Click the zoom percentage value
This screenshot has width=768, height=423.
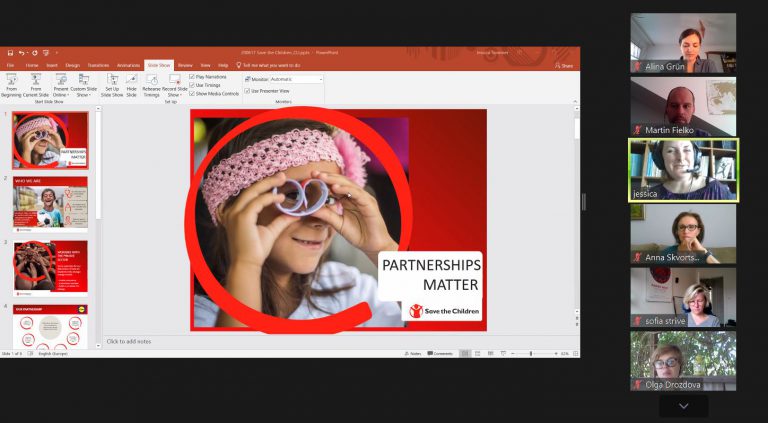click(x=565, y=353)
